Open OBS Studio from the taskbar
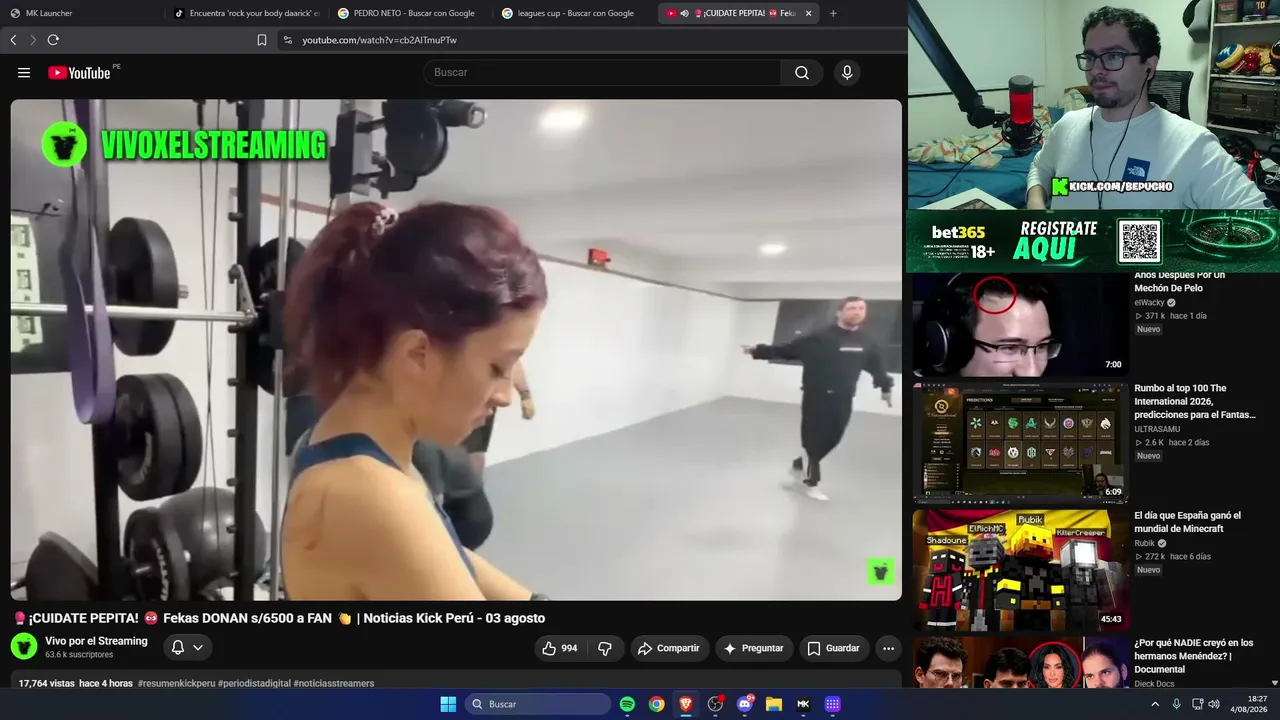Viewport: 1280px width, 720px height. (715, 704)
